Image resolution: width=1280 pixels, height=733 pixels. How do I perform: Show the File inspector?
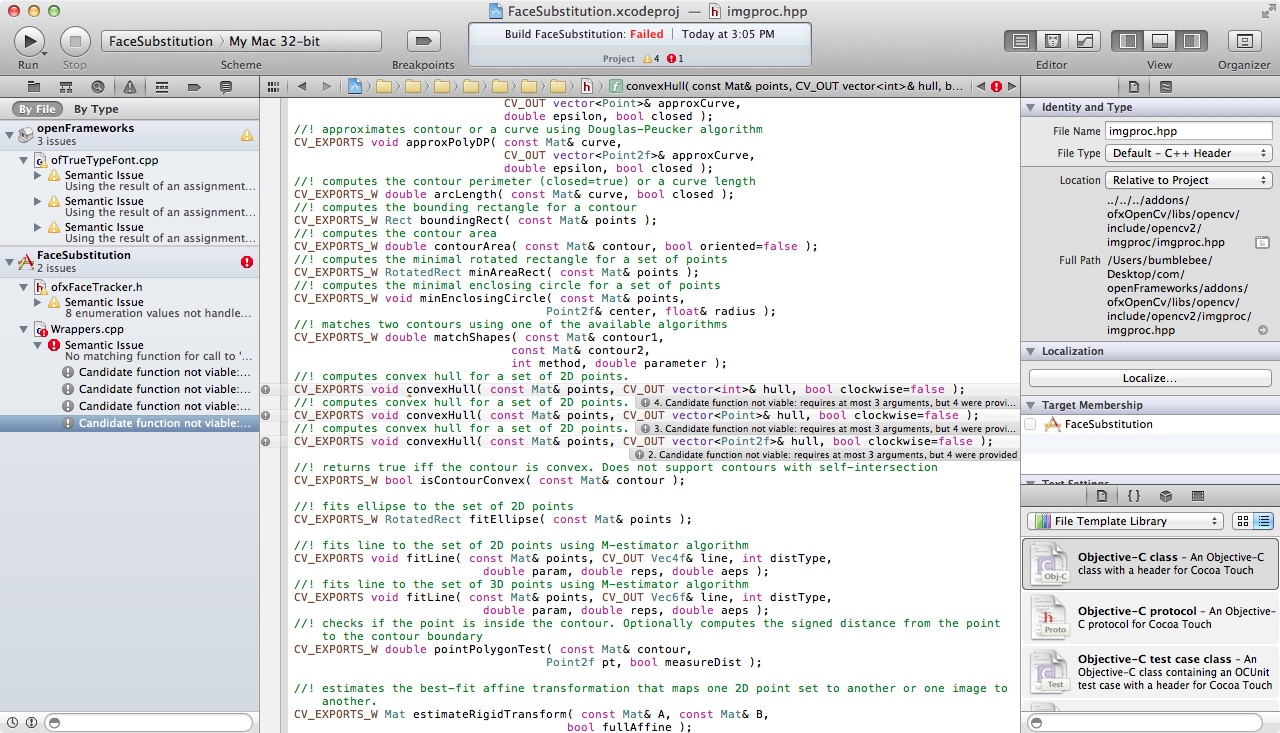click(1133, 87)
